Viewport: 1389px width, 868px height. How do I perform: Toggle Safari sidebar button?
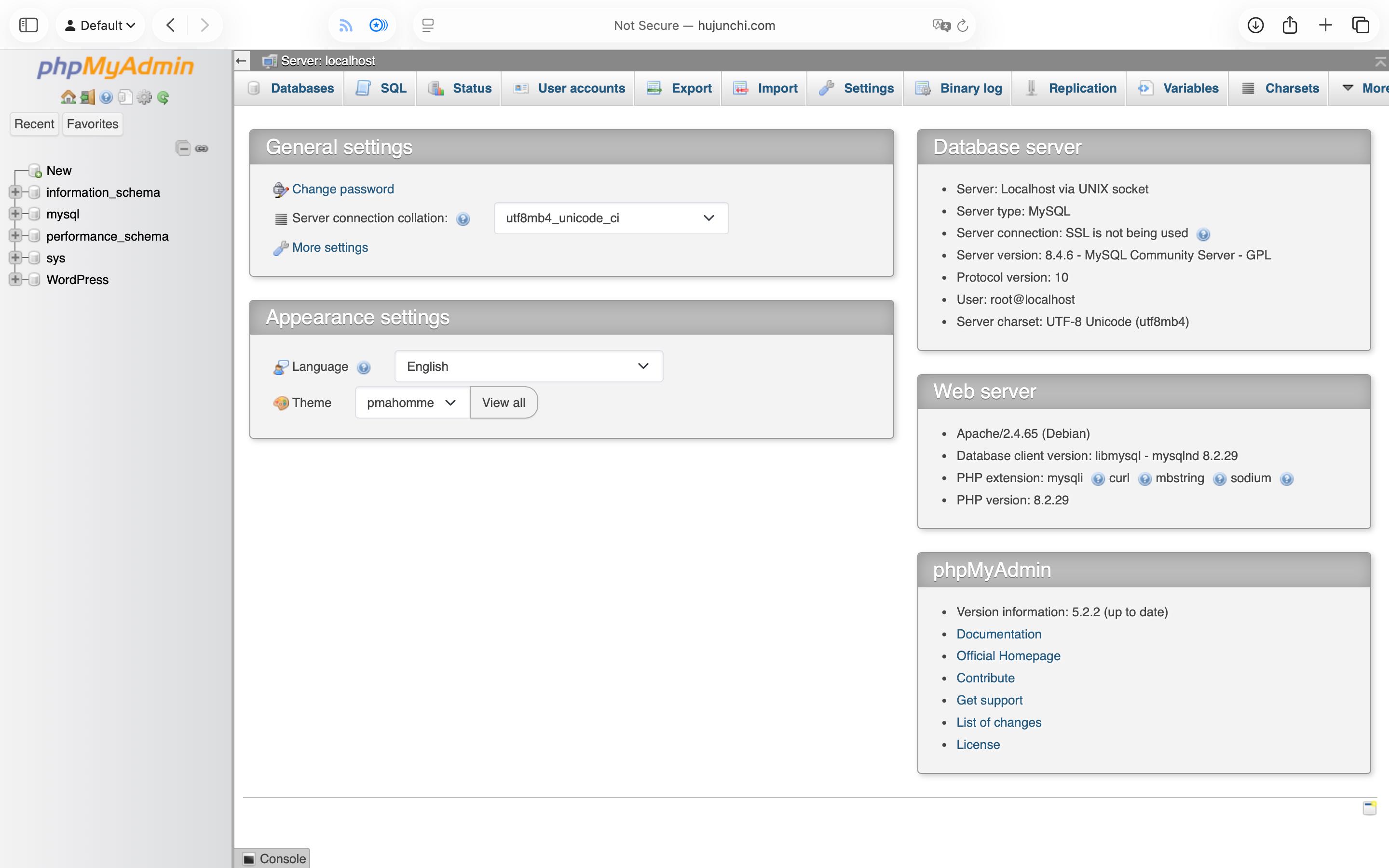(28, 25)
